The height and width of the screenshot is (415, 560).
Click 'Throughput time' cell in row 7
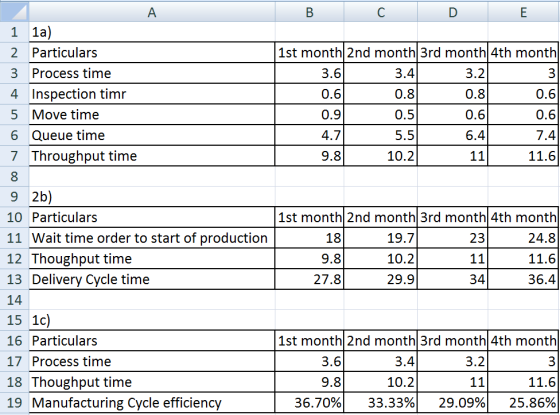152,156
